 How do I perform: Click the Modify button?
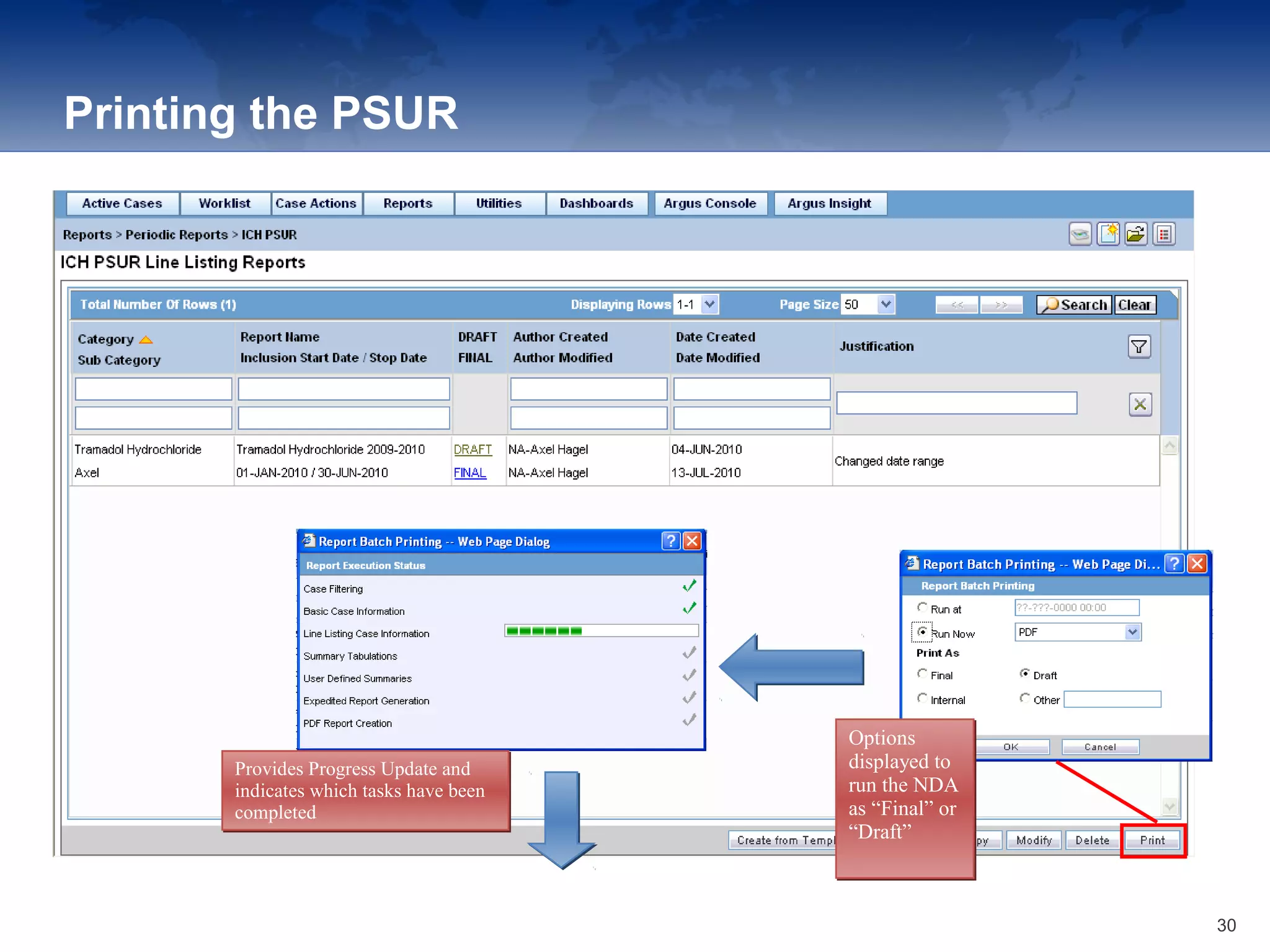point(1034,840)
